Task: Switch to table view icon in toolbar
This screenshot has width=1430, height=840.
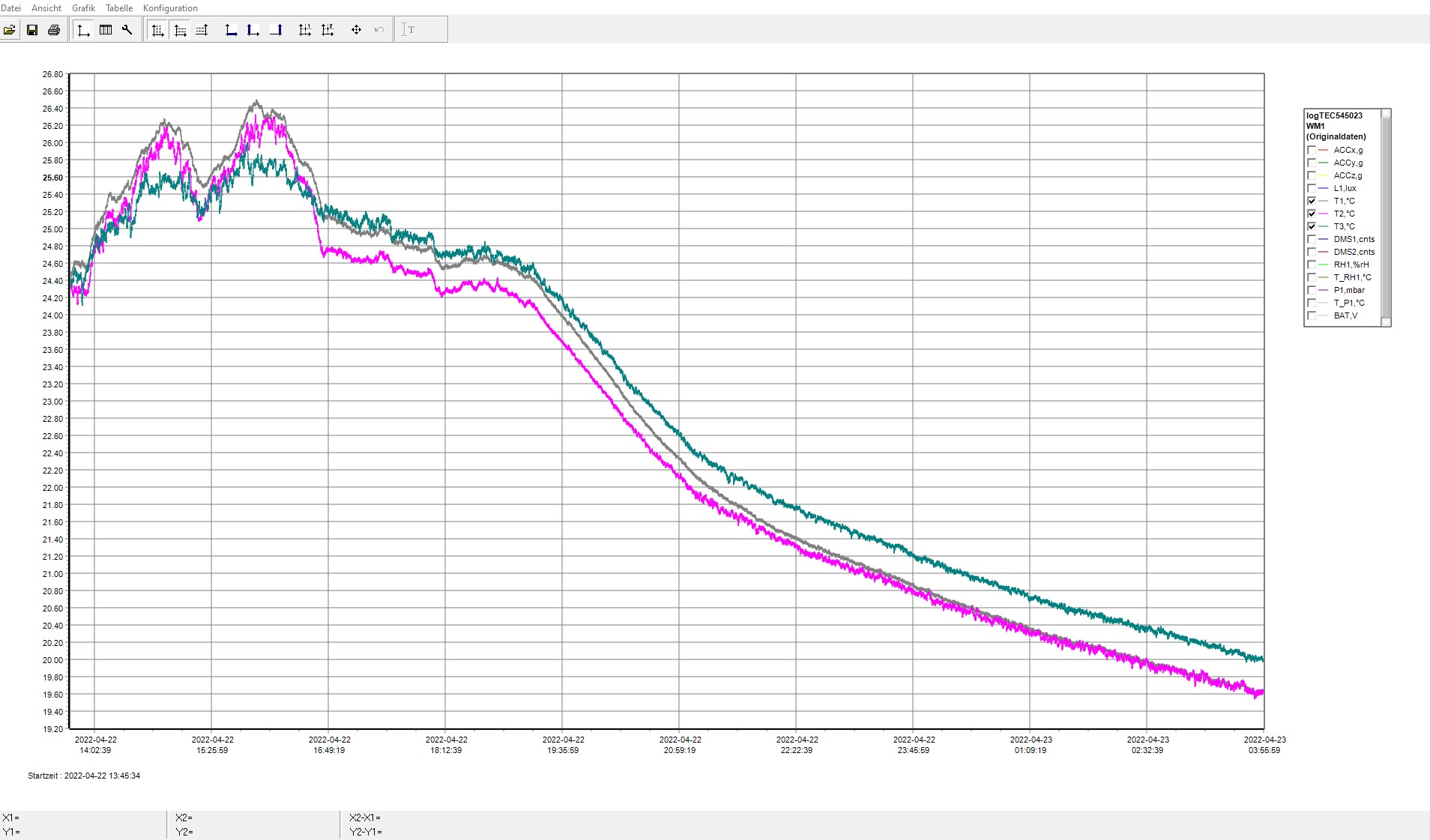Action: pos(106,30)
